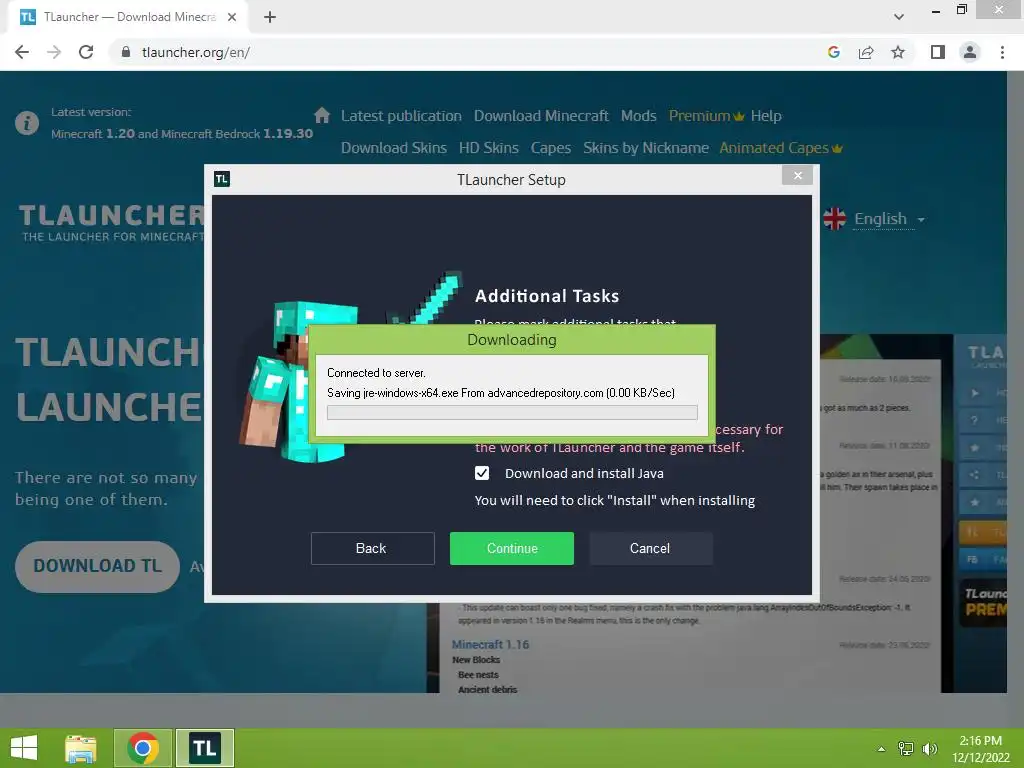Open the Help menu item
1024x768 pixels.
point(766,116)
